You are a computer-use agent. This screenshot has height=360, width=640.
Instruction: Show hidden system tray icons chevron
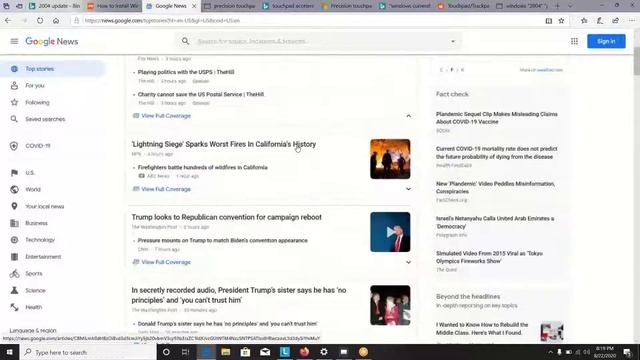point(550,352)
